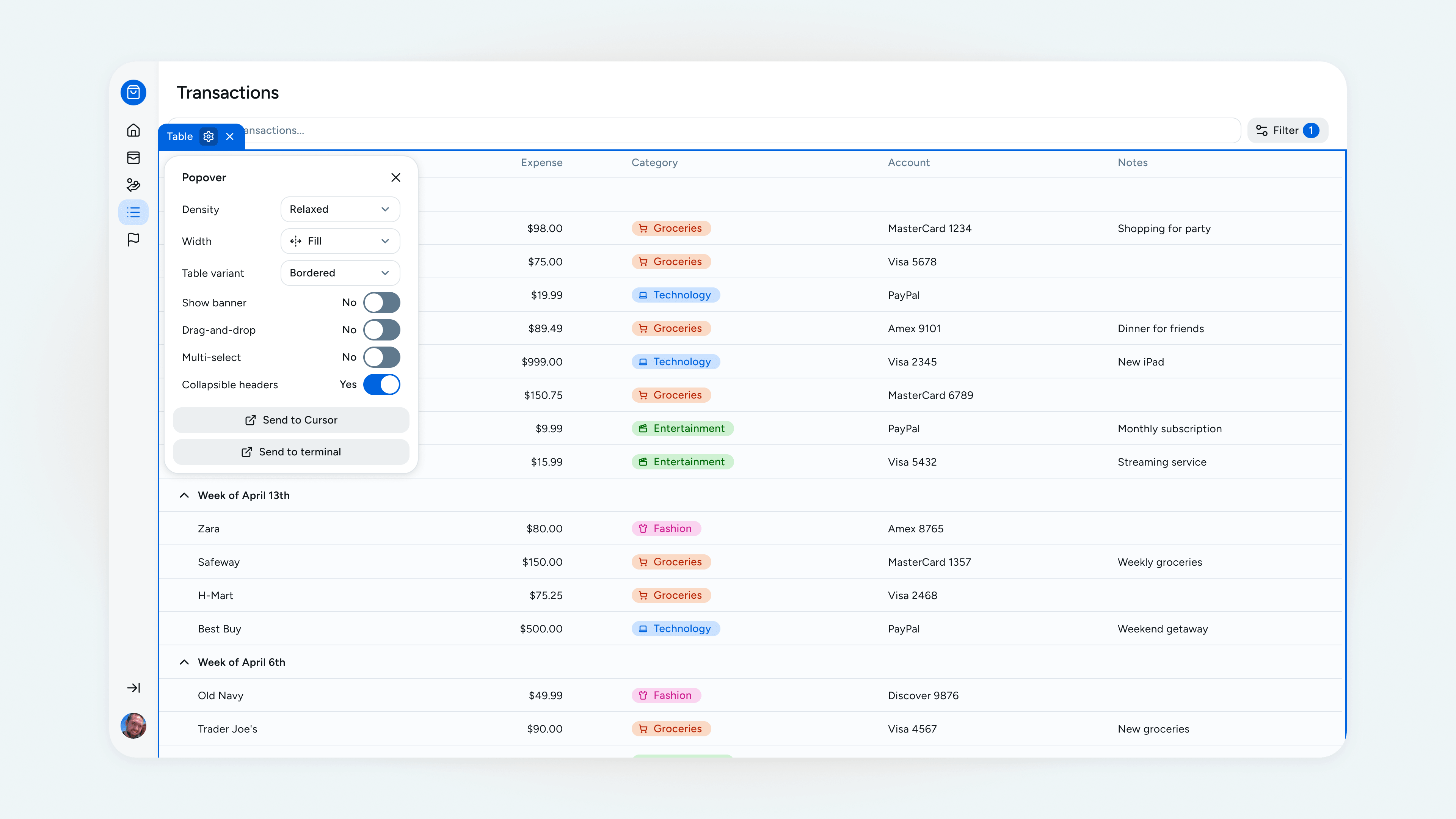Click the filter count badge 1
The width and height of the screenshot is (1456, 819).
coord(1311,130)
